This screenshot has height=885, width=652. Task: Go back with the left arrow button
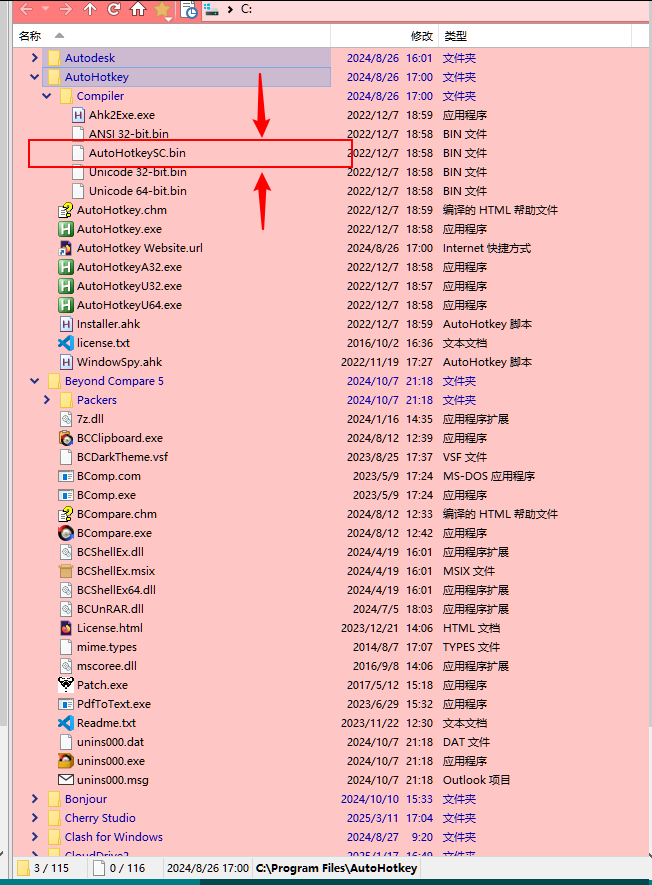pyautogui.click(x=26, y=9)
